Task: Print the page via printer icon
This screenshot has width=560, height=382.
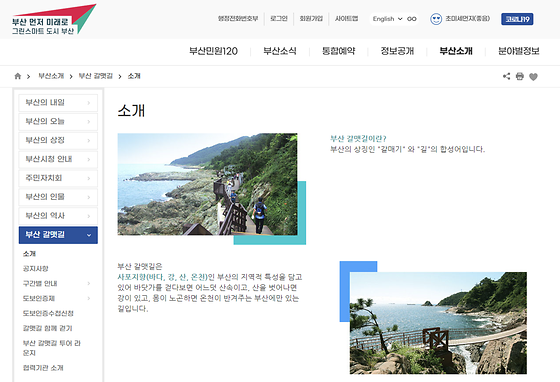Action: tap(520, 76)
